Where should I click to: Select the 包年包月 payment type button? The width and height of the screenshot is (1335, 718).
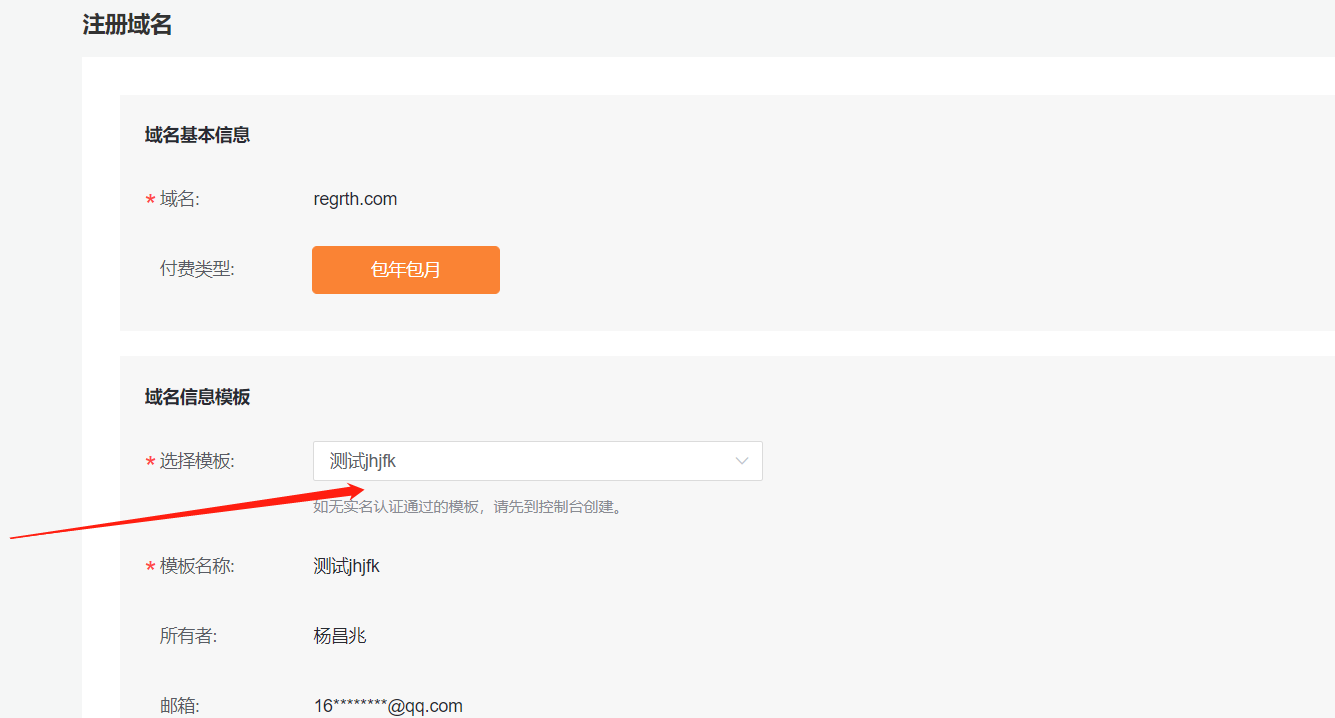405,269
